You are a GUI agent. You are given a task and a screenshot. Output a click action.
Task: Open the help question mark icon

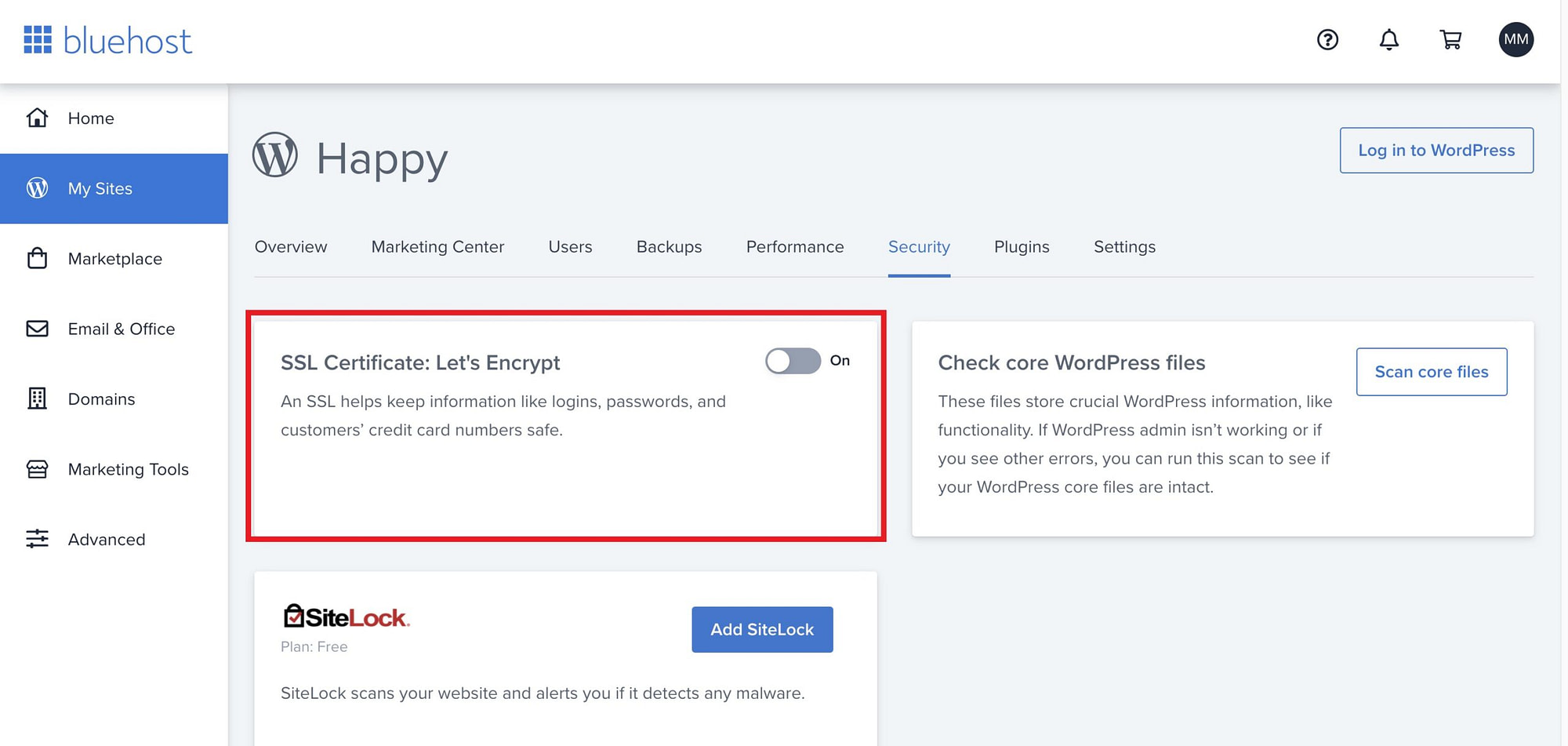coord(1327,40)
